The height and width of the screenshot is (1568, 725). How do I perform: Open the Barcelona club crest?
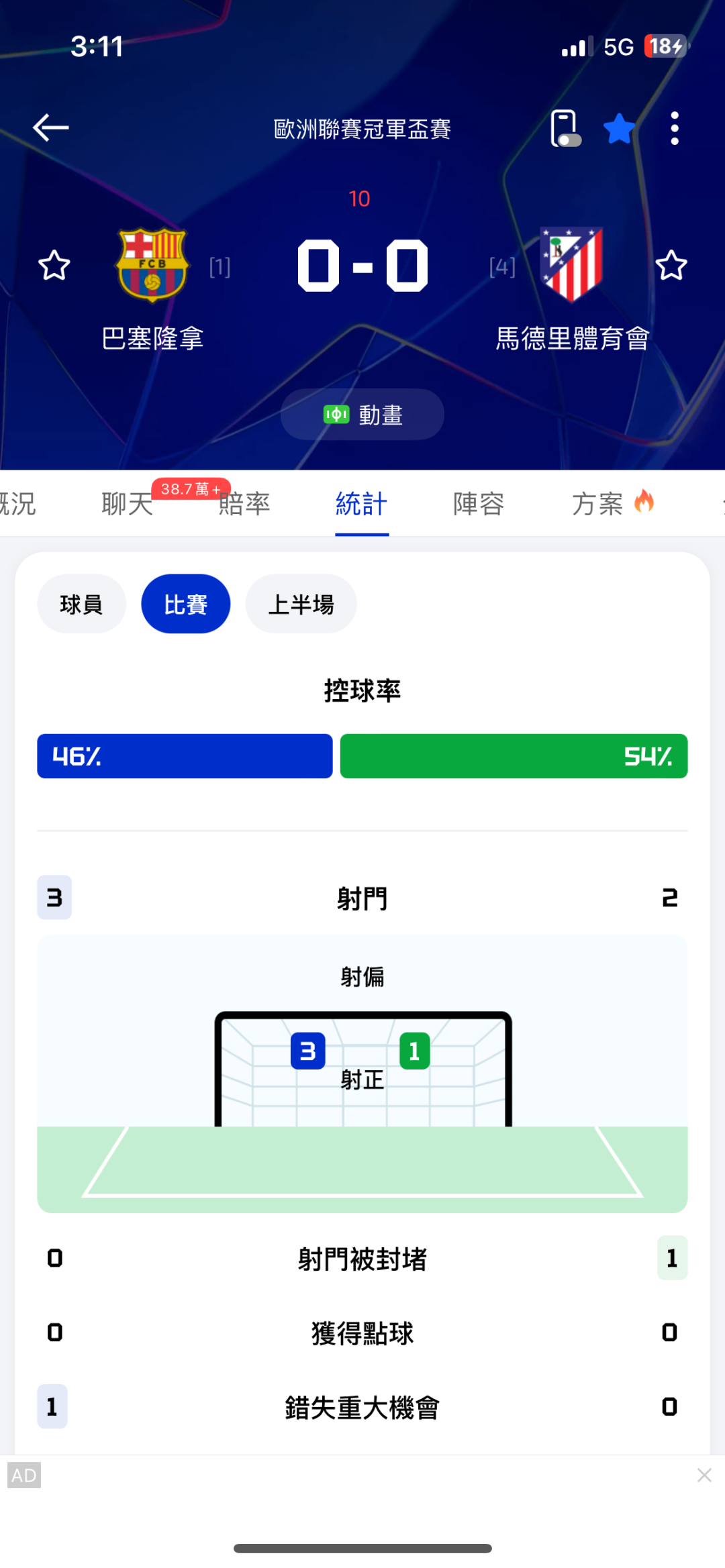point(152,265)
